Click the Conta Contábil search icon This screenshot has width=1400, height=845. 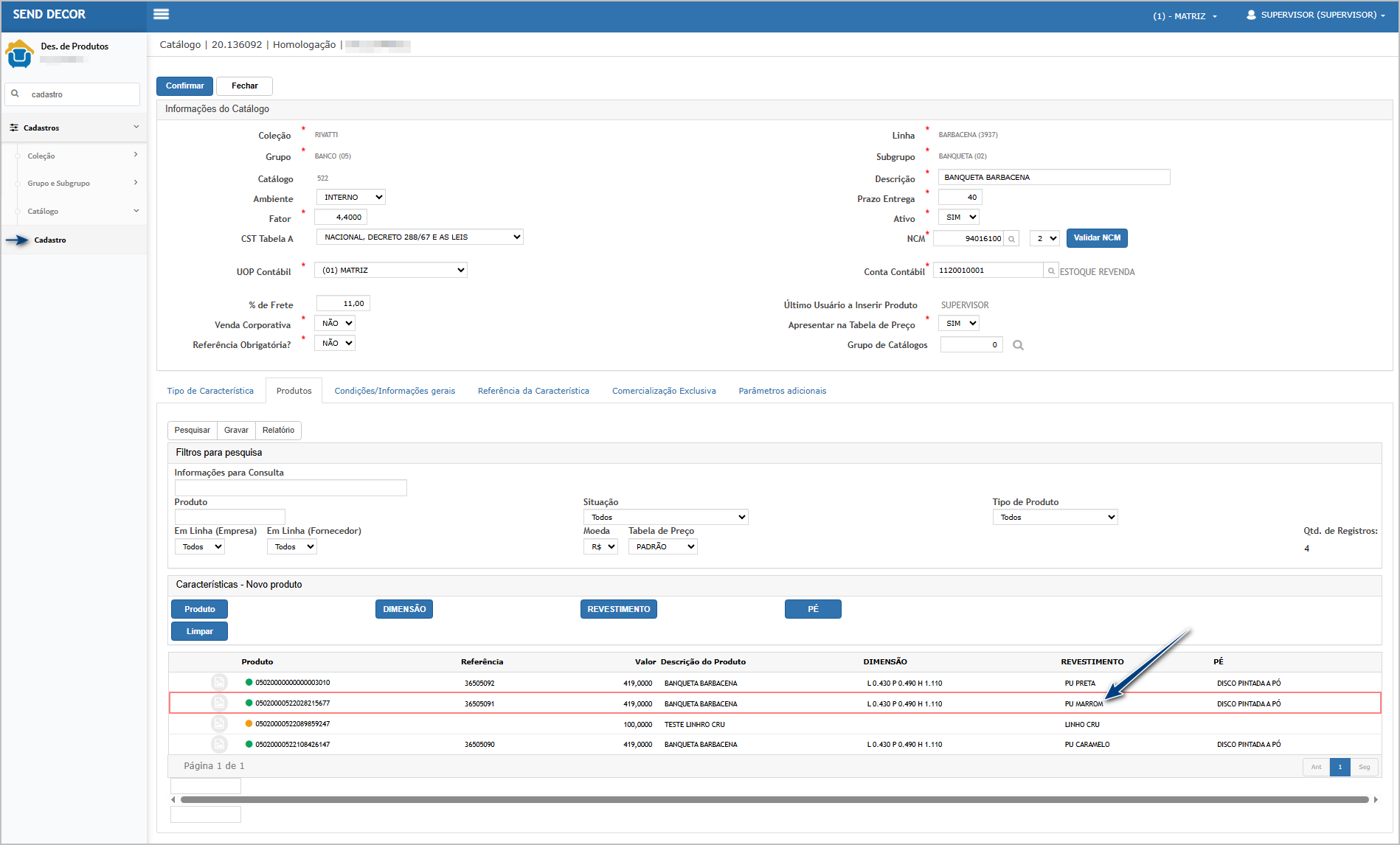[x=1051, y=271]
